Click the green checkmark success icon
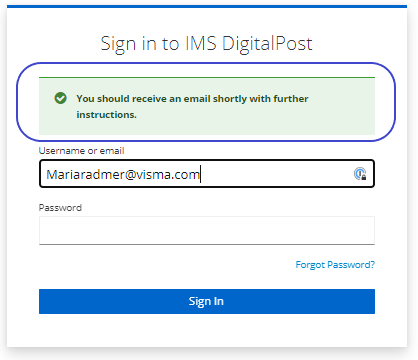The image size is (418, 360). [x=60, y=98]
